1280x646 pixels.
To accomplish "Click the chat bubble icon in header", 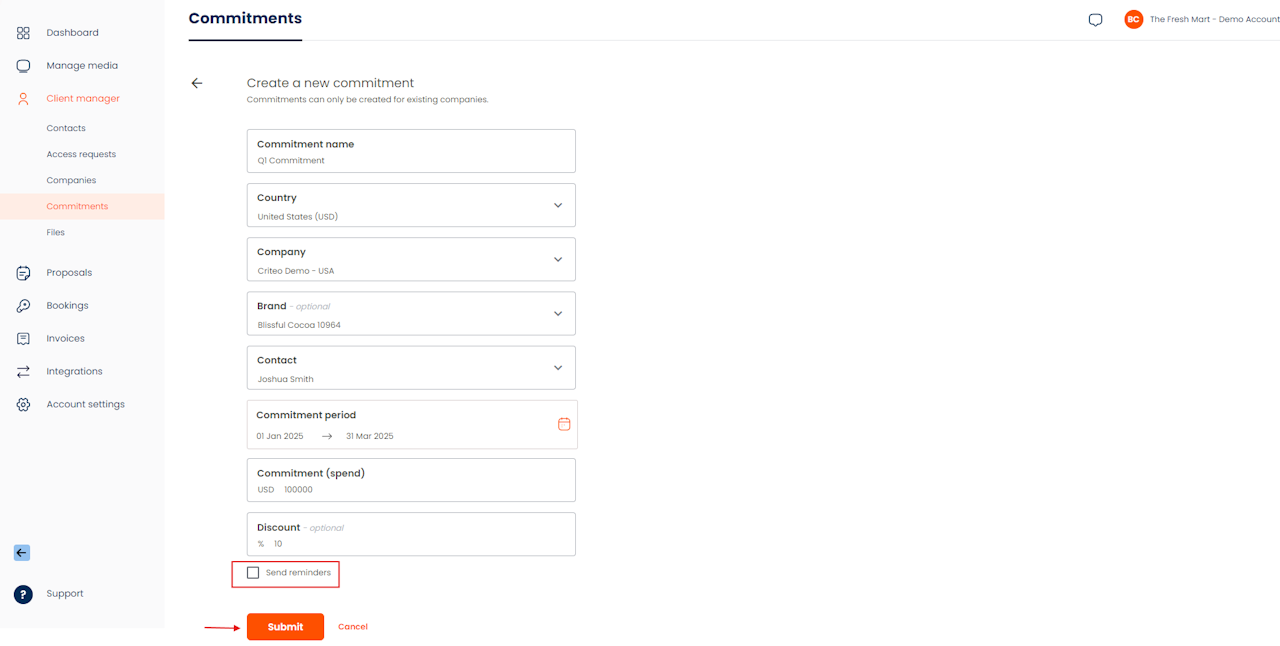I will [x=1095, y=20].
